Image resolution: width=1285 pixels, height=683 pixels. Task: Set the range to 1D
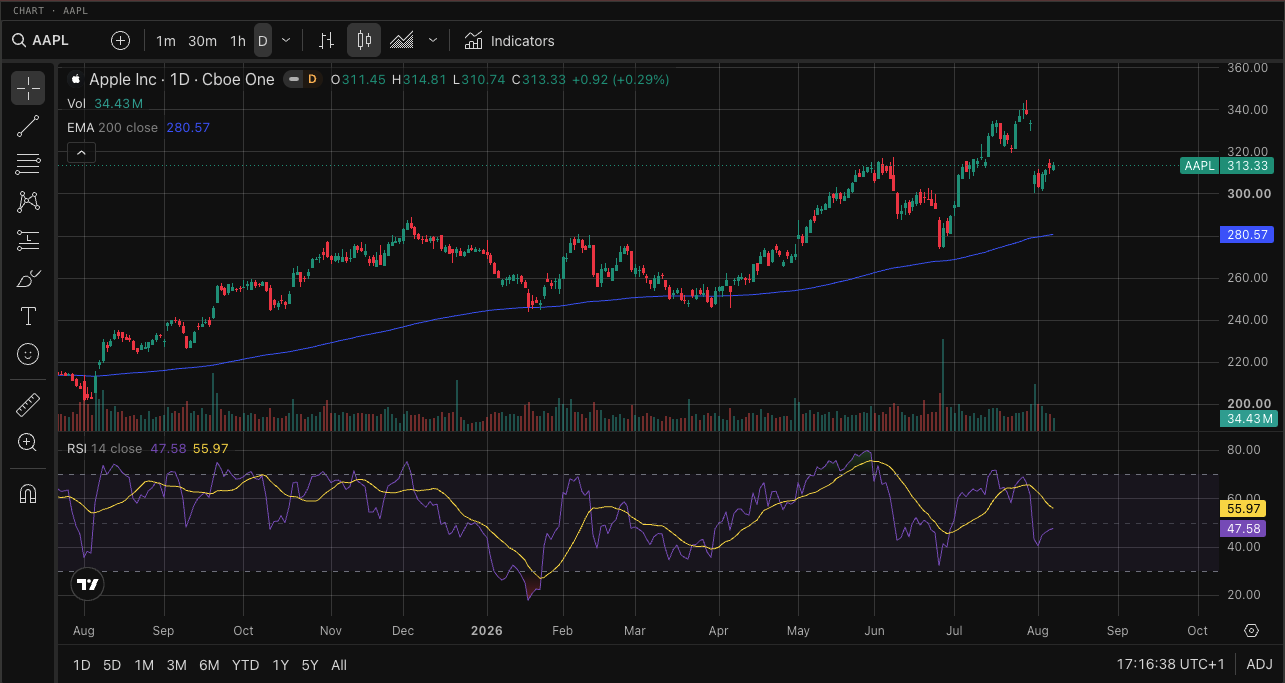coord(82,665)
